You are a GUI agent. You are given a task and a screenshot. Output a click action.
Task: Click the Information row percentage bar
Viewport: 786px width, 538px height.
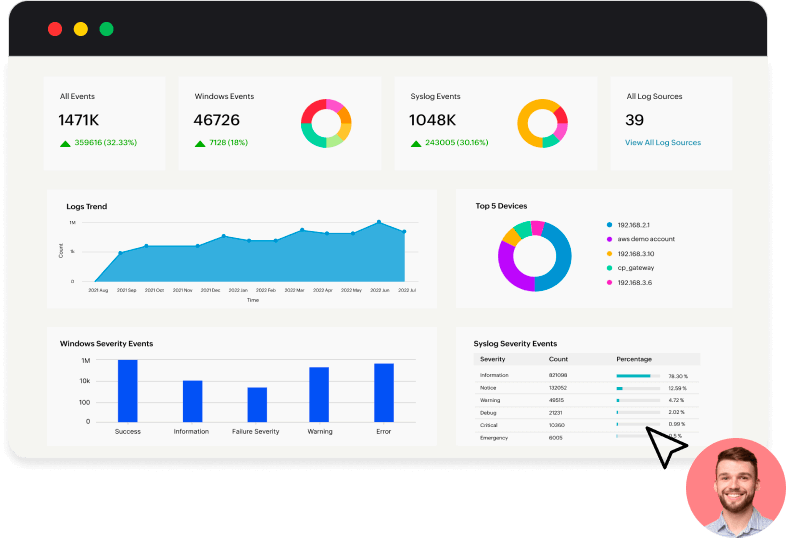637,376
